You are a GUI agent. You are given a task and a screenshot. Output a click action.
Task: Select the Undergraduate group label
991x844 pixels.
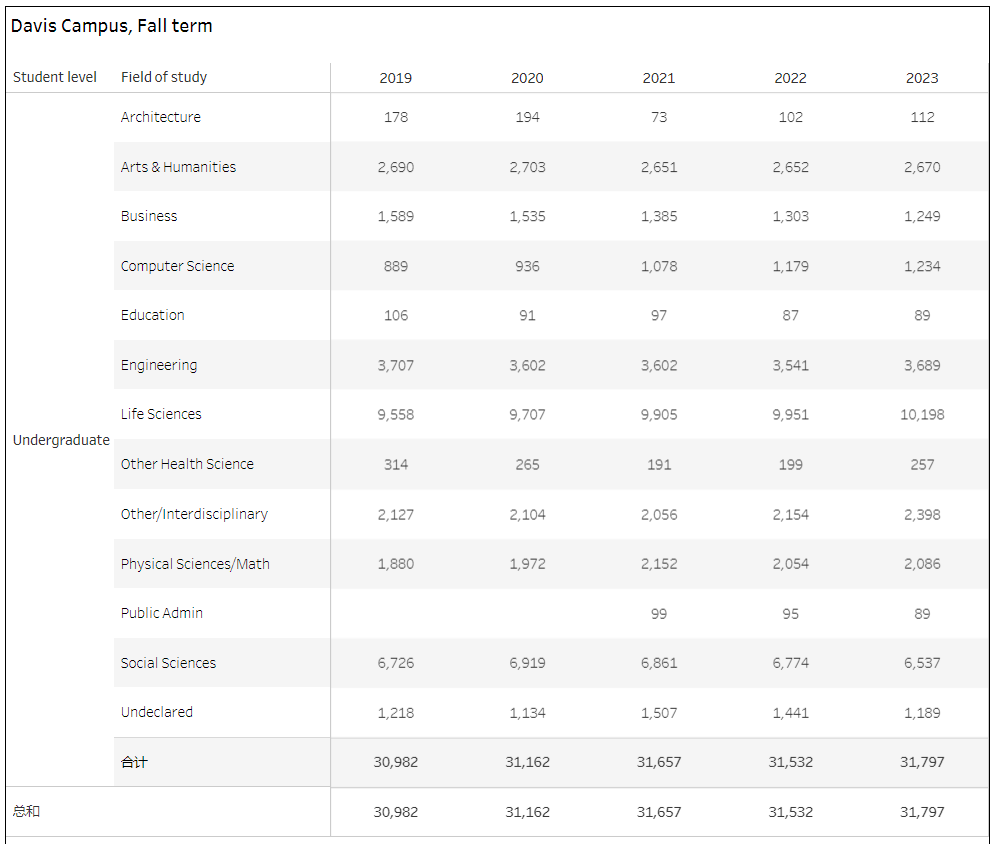(61, 440)
